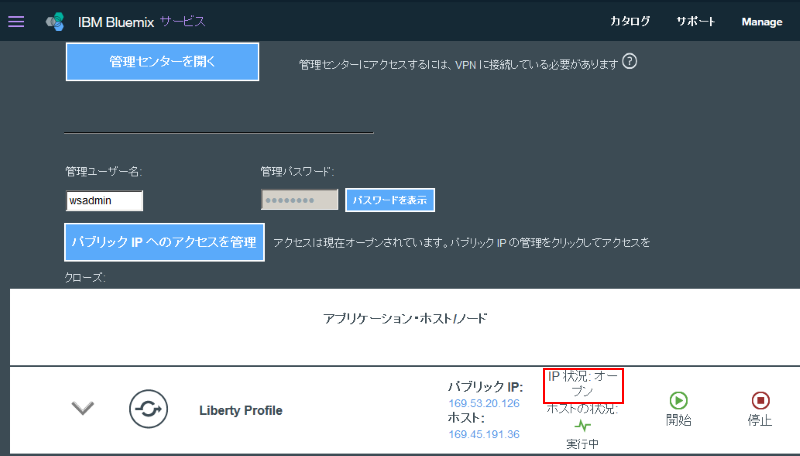Click the パスワードを表示 button

[x=390, y=200]
